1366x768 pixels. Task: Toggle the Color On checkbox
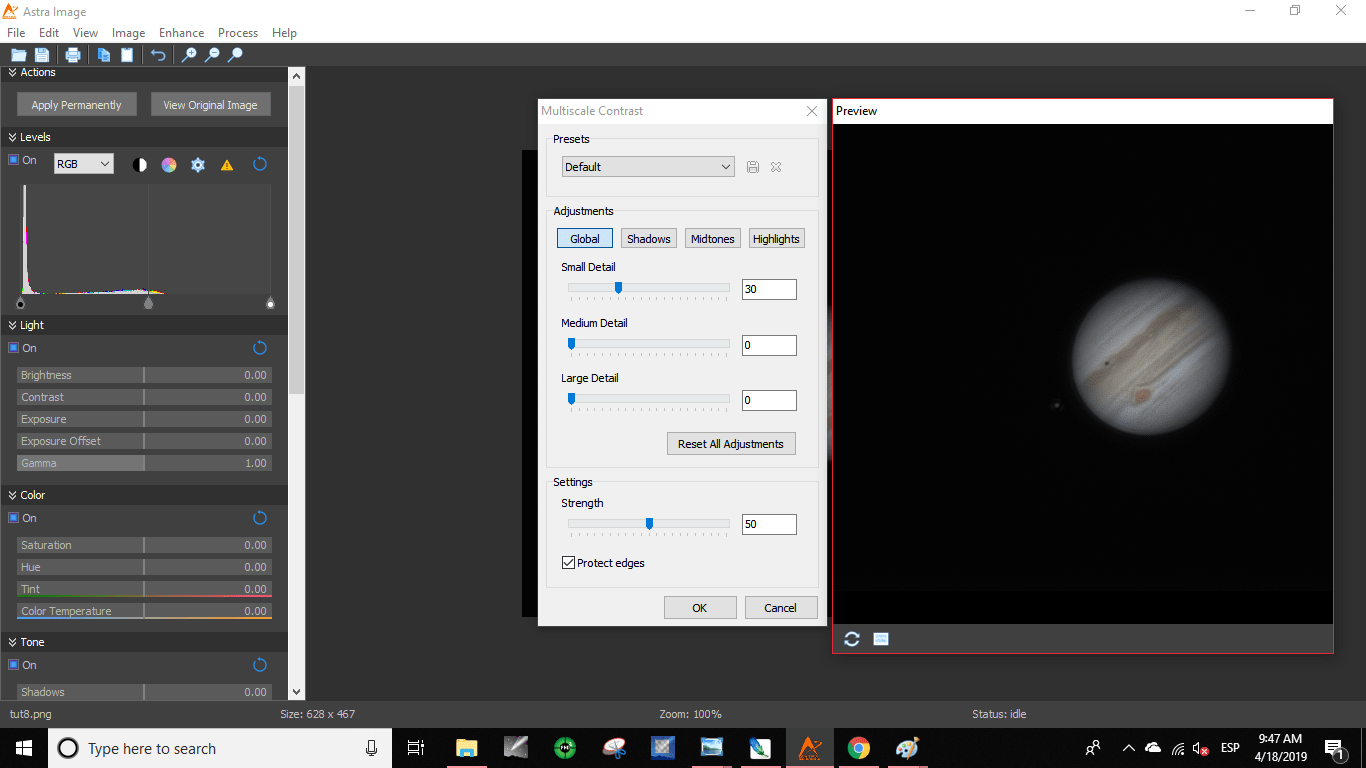tap(14, 518)
